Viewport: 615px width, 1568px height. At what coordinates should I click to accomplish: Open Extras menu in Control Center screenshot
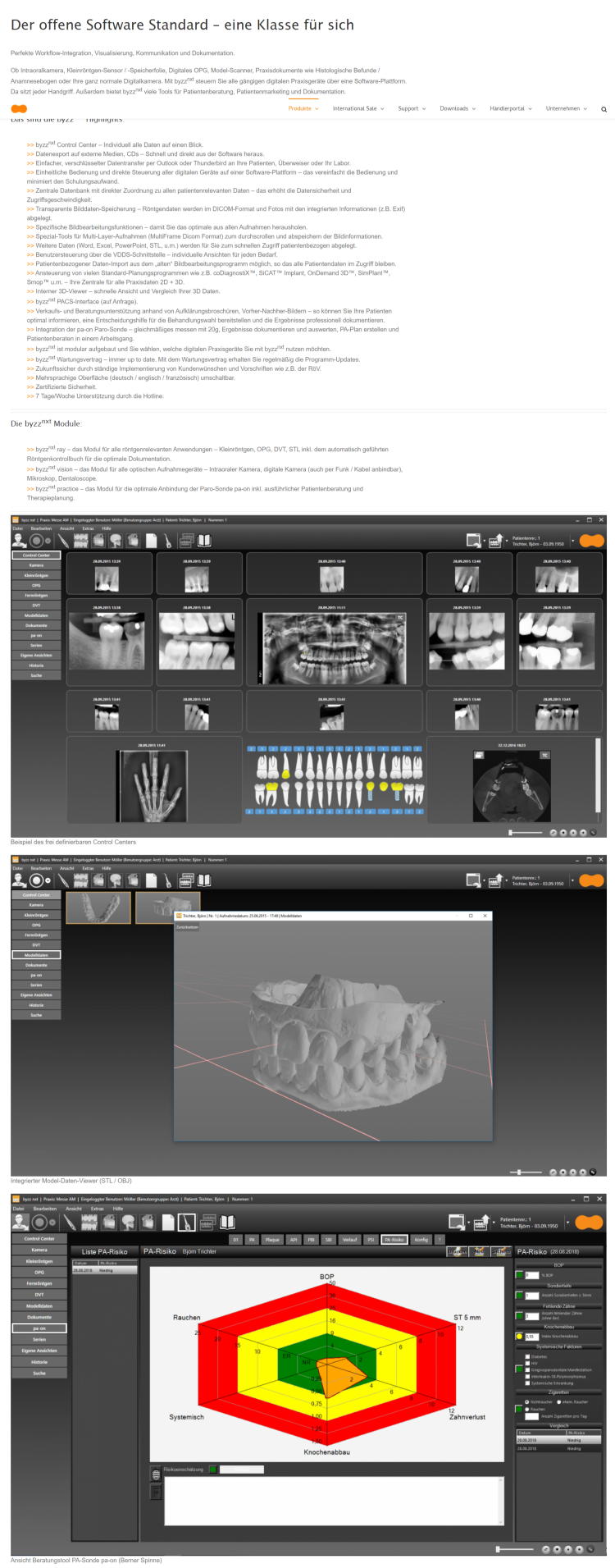[x=88, y=528]
